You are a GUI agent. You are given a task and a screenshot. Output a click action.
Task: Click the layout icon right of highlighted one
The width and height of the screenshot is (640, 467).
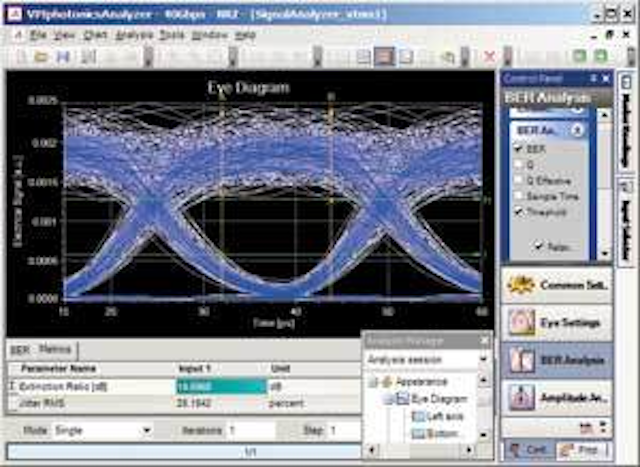click(x=406, y=56)
